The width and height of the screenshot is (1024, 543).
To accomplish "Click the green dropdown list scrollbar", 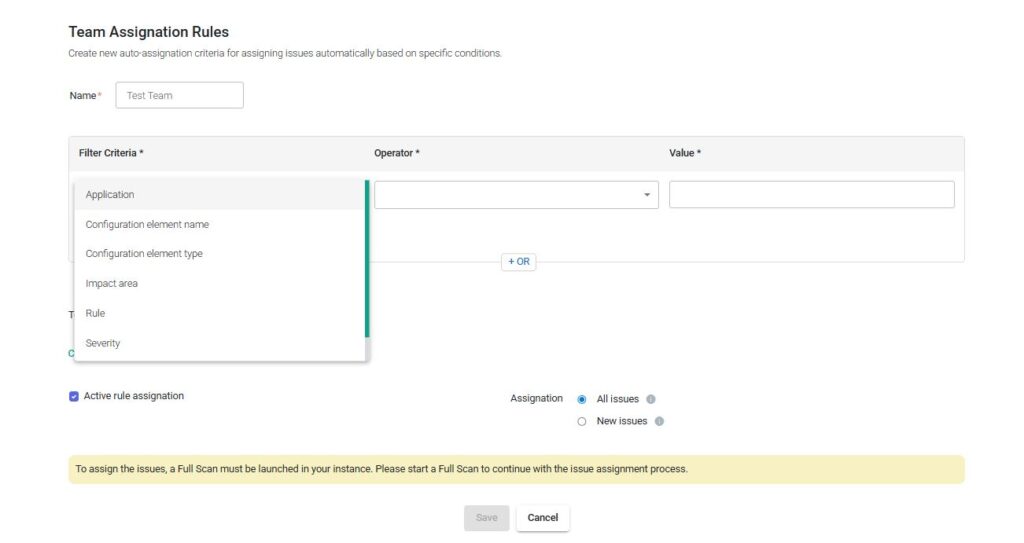I will click(x=367, y=258).
